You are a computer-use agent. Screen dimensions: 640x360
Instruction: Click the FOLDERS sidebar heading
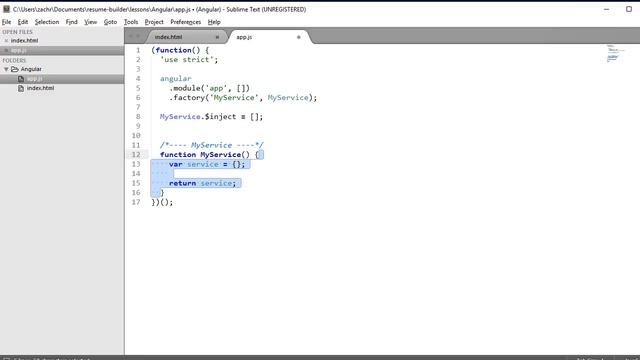coord(14,60)
